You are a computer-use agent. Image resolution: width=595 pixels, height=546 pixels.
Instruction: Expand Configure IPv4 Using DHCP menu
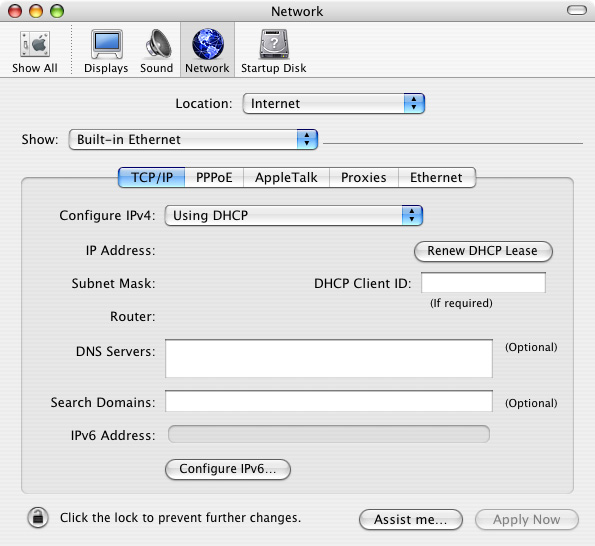coord(294,216)
